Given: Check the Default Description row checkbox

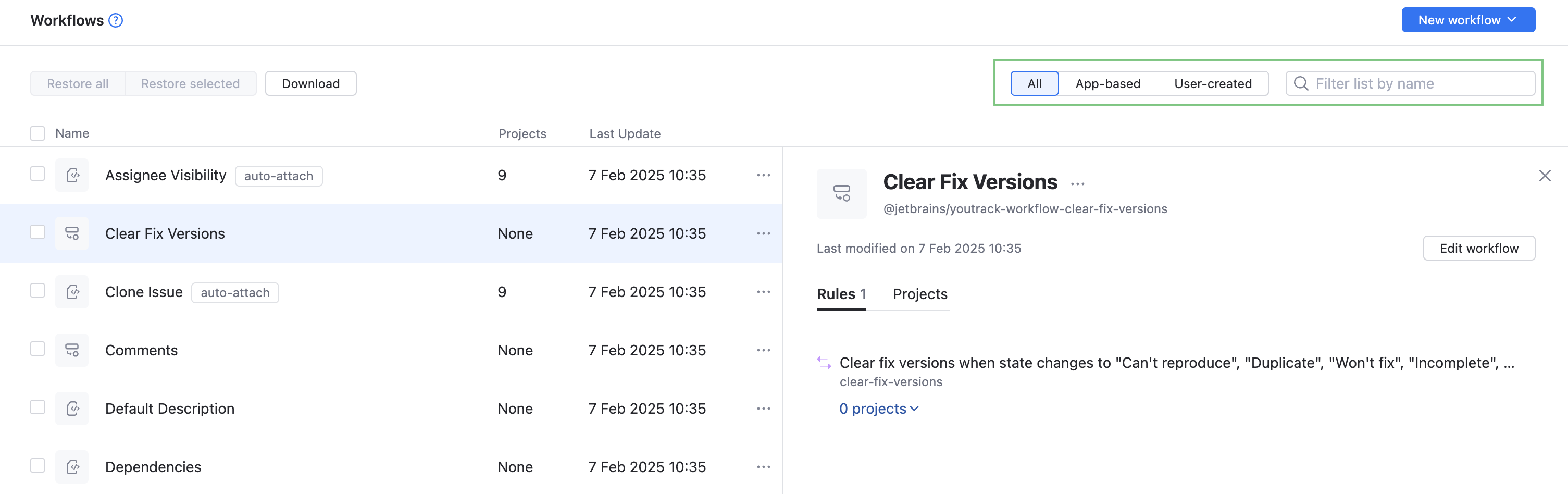Looking at the screenshot, I should [x=37, y=407].
